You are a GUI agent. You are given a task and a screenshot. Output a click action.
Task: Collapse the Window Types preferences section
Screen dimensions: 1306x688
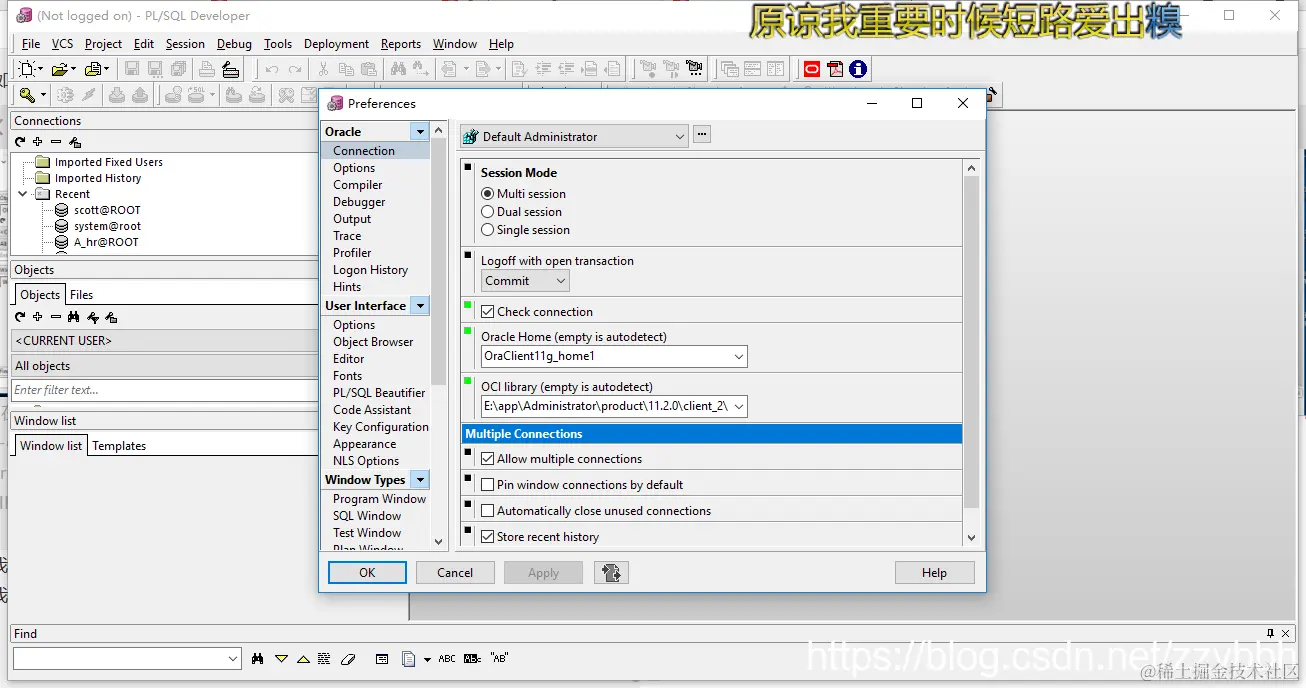420,480
